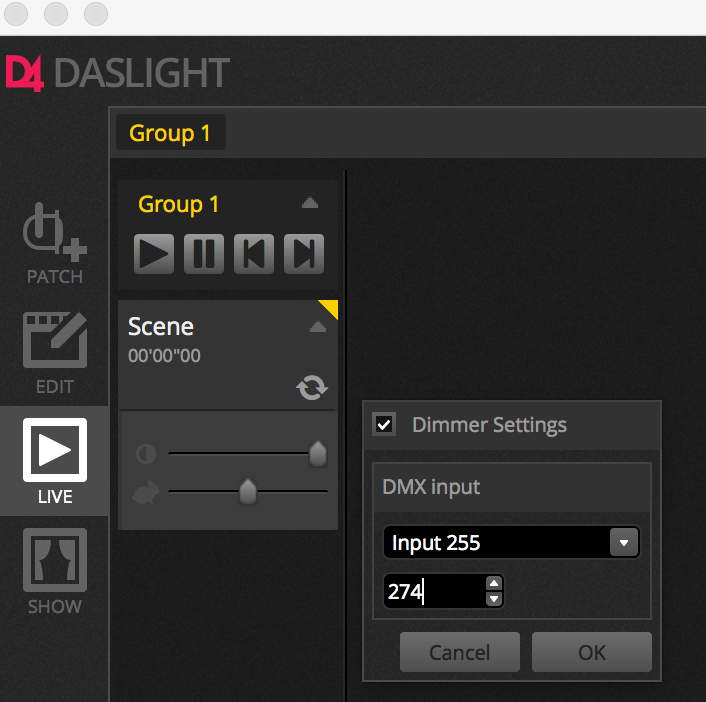Viewport: 706px width, 702px height.
Task: Click the Scene dimmer slider handle
Action: click(318, 454)
